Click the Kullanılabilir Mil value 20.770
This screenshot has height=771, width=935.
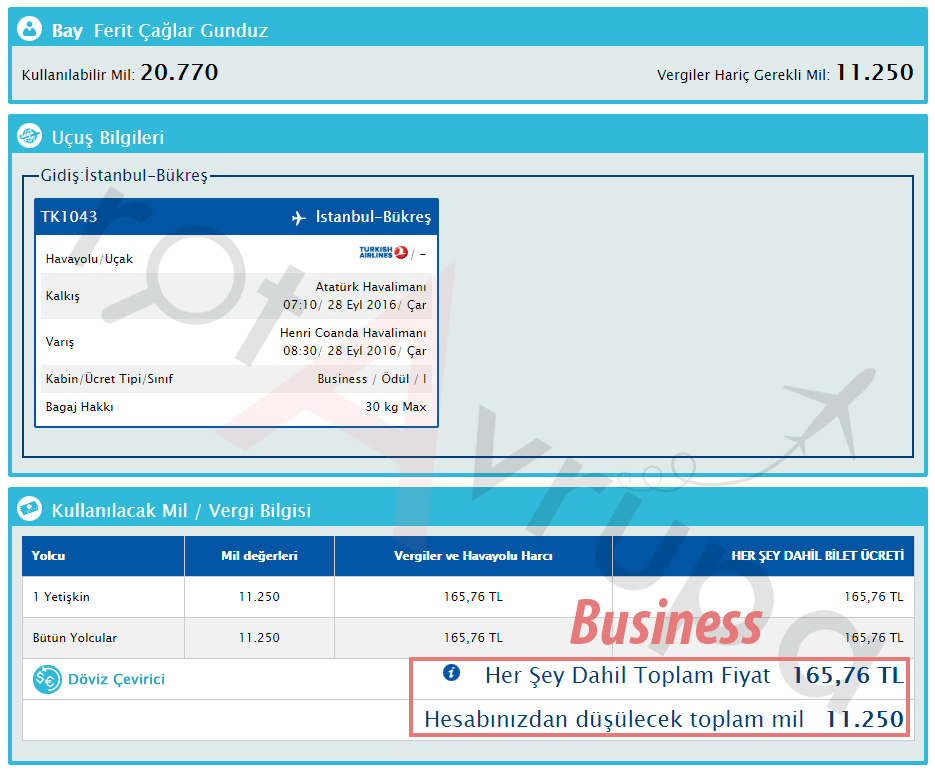[x=179, y=72]
